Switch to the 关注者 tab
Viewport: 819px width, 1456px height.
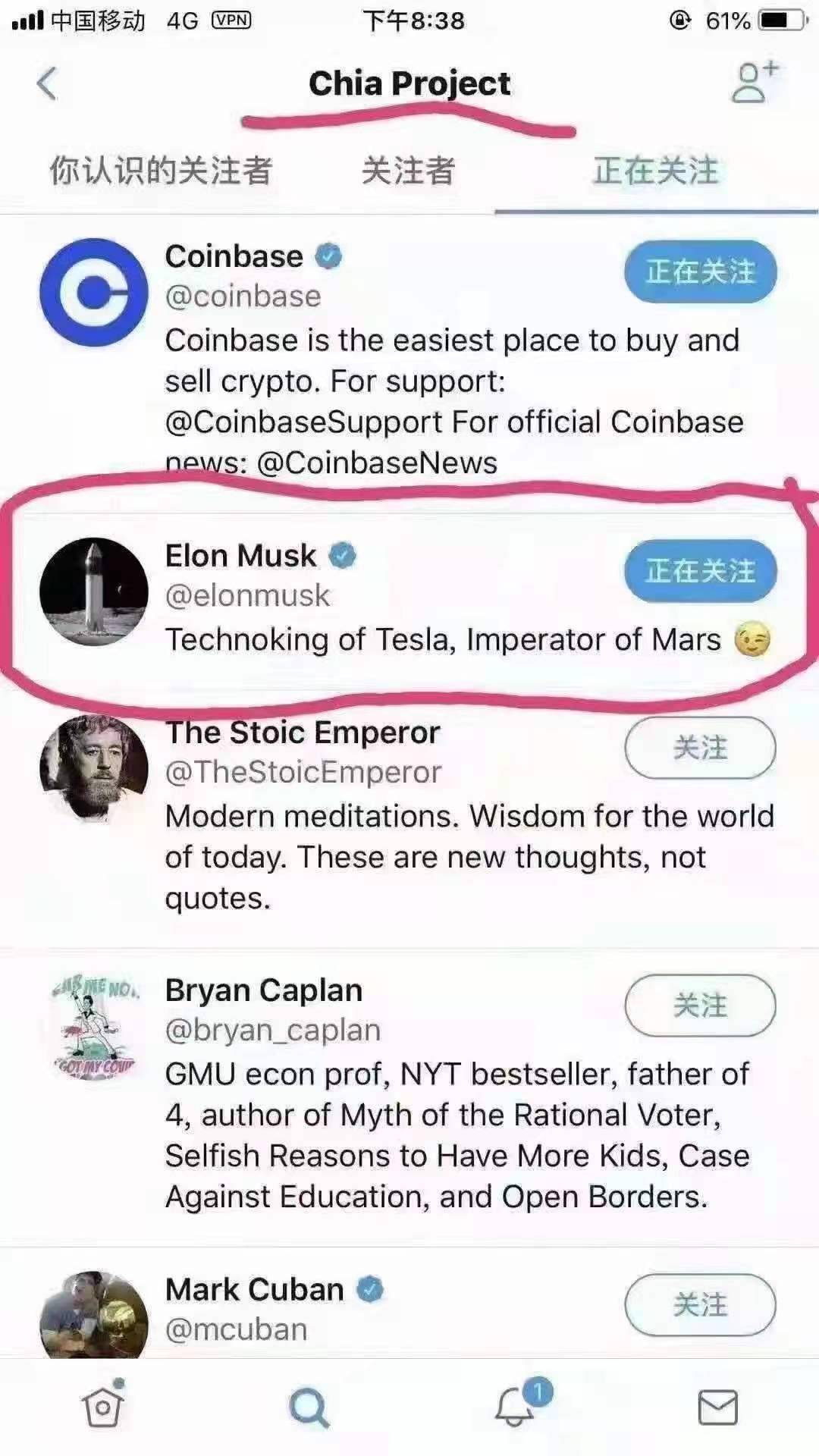[408, 171]
